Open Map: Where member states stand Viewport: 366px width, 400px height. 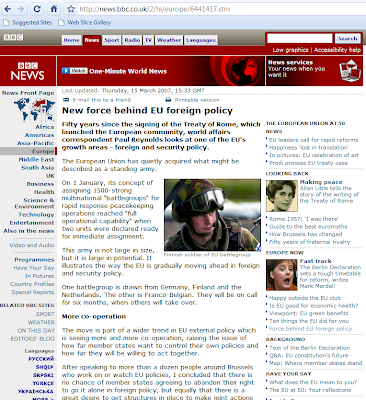point(316,363)
